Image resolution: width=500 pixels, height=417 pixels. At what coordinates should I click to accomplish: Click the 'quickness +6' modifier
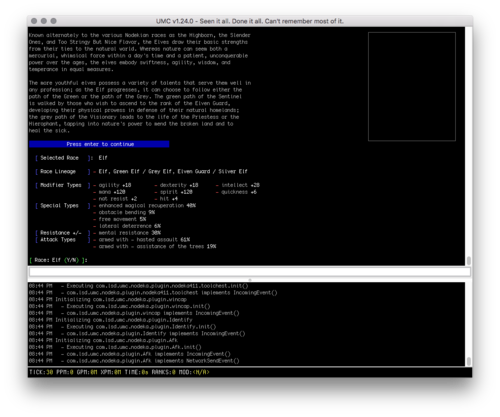point(239,192)
